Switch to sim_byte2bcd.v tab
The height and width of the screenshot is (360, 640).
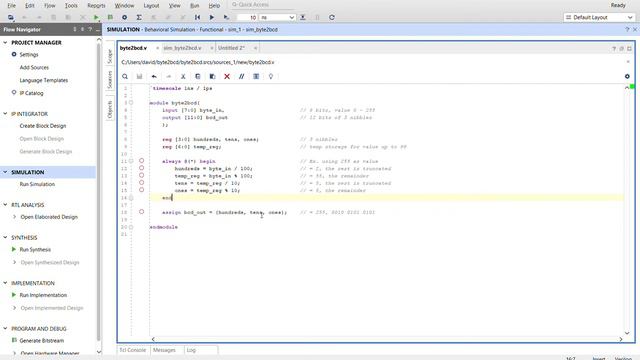182,48
